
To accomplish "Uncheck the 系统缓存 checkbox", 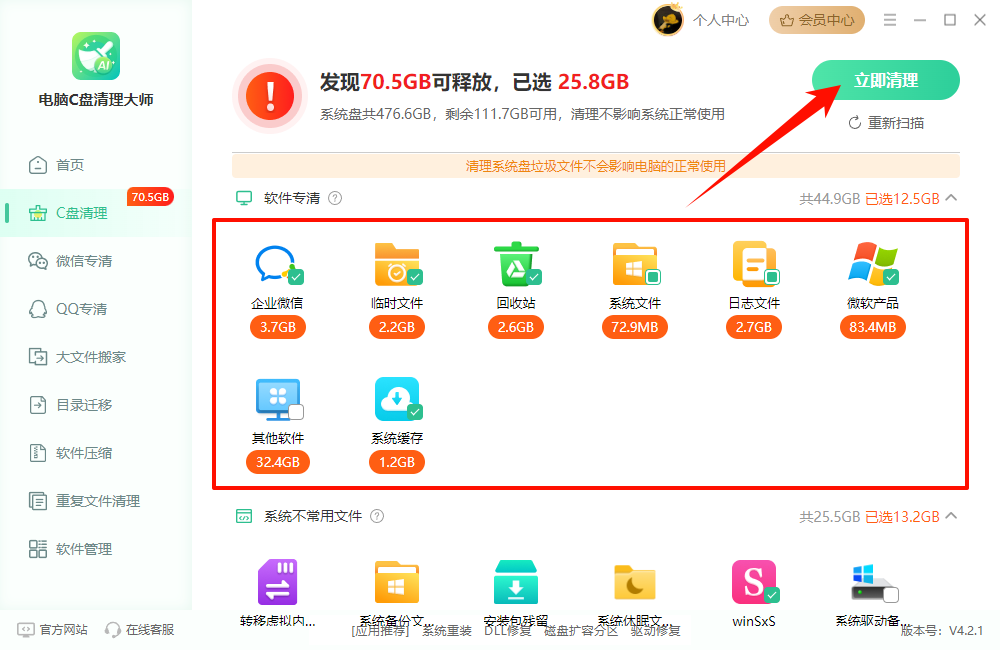I will (x=415, y=412).
